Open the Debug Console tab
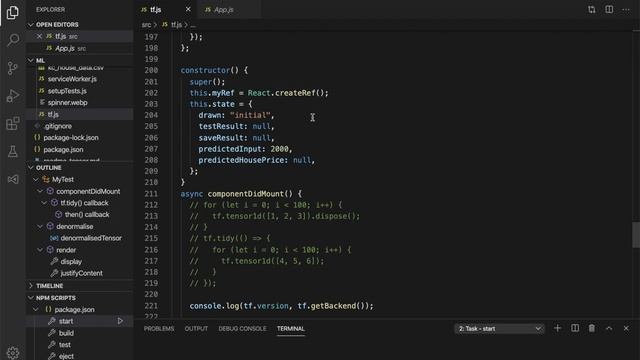The width and height of the screenshot is (640, 360). [242, 329]
